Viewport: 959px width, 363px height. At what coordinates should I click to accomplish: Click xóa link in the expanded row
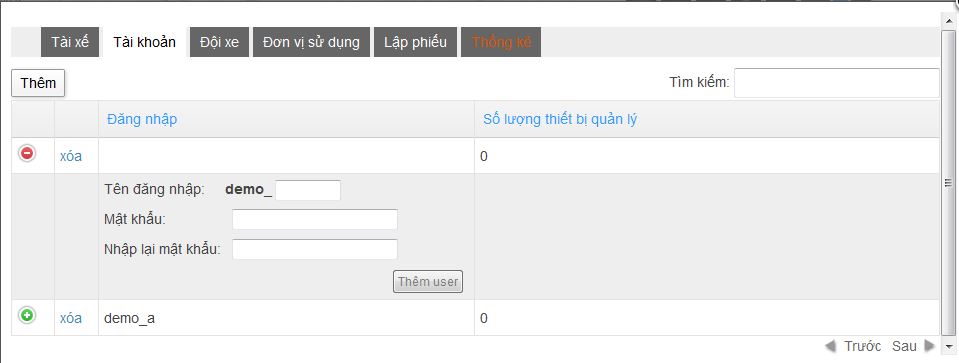[71, 156]
